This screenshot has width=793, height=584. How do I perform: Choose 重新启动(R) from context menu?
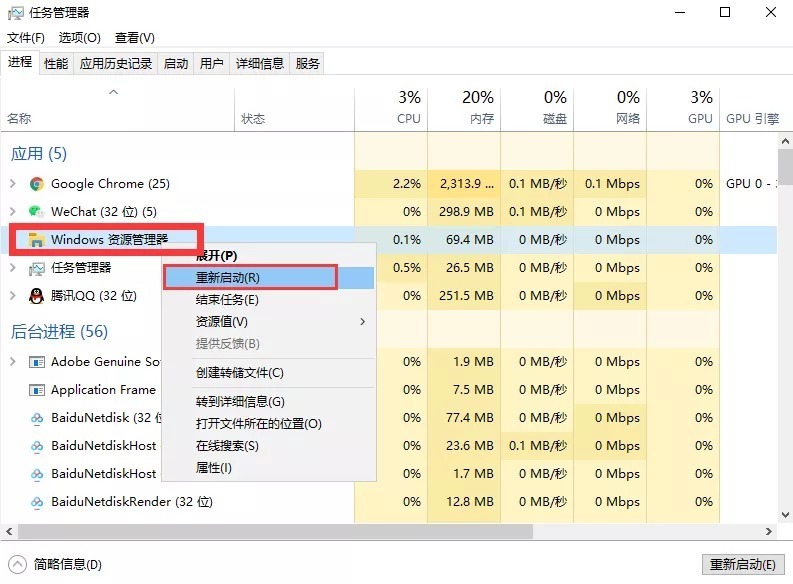pos(269,278)
